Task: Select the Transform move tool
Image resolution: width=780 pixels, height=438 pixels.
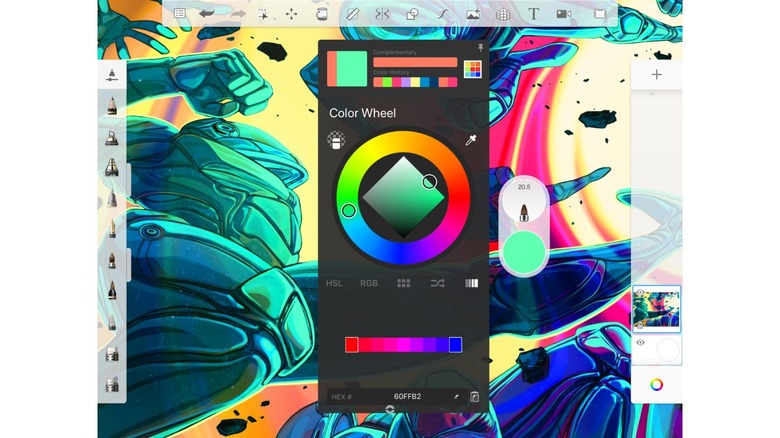Action: (291, 14)
